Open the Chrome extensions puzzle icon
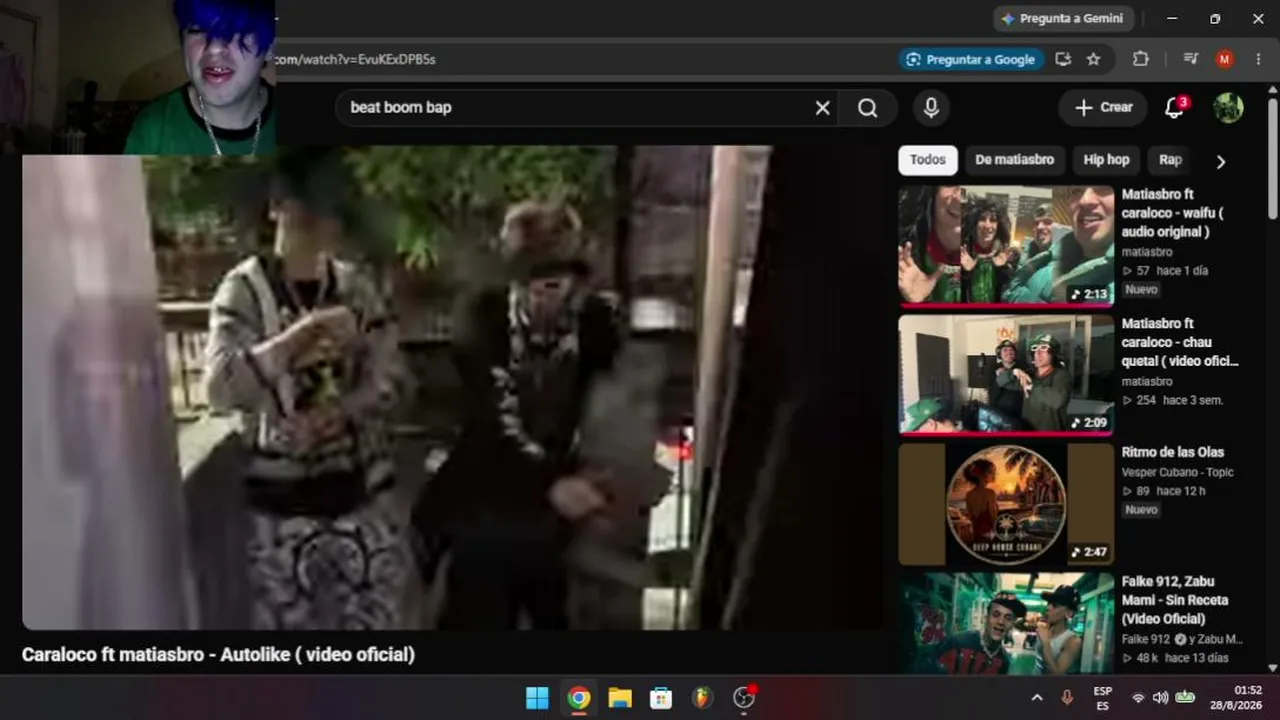The height and width of the screenshot is (720, 1280). (1141, 59)
